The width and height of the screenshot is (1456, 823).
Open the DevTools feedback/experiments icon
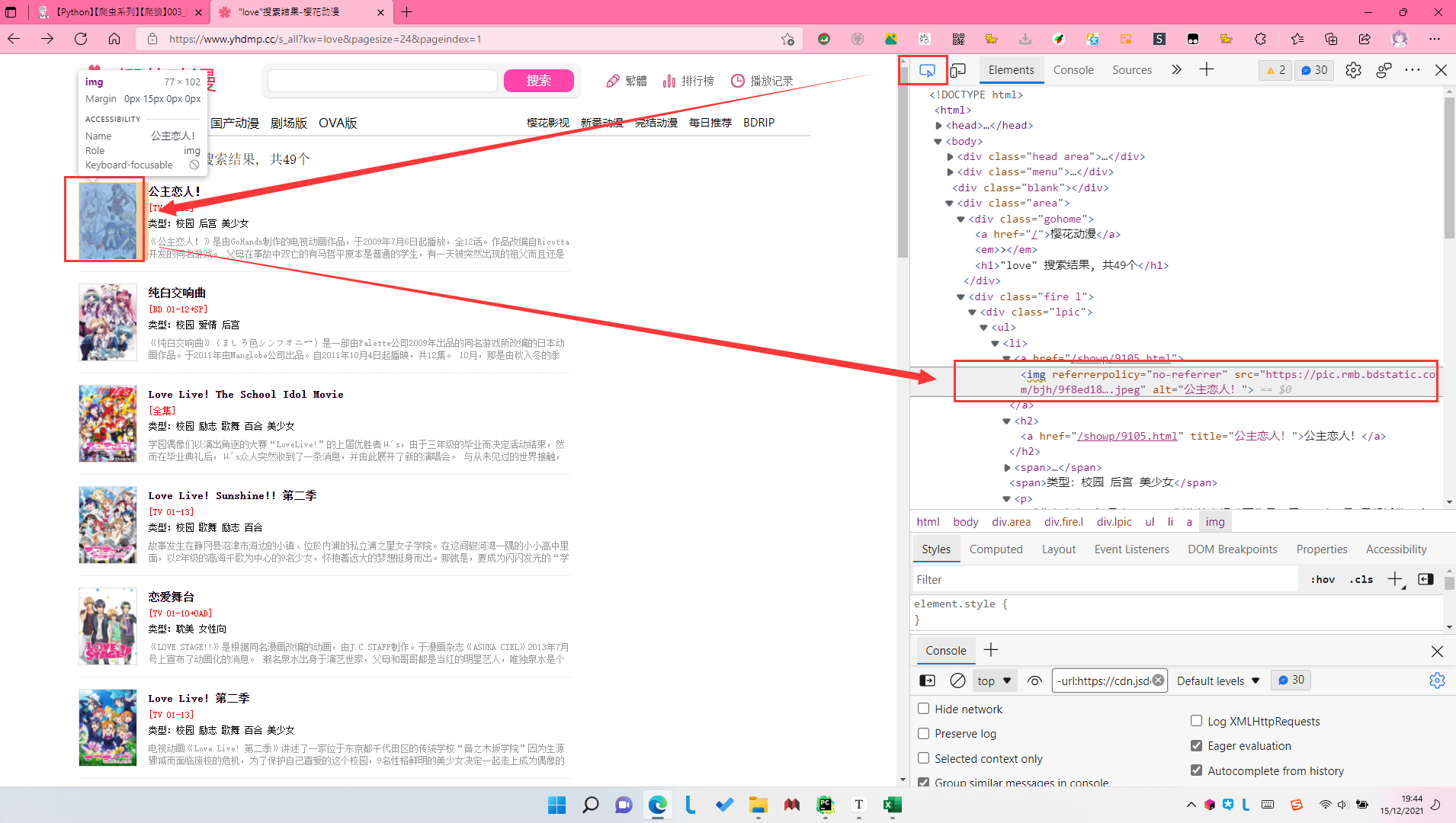point(1384,70)
